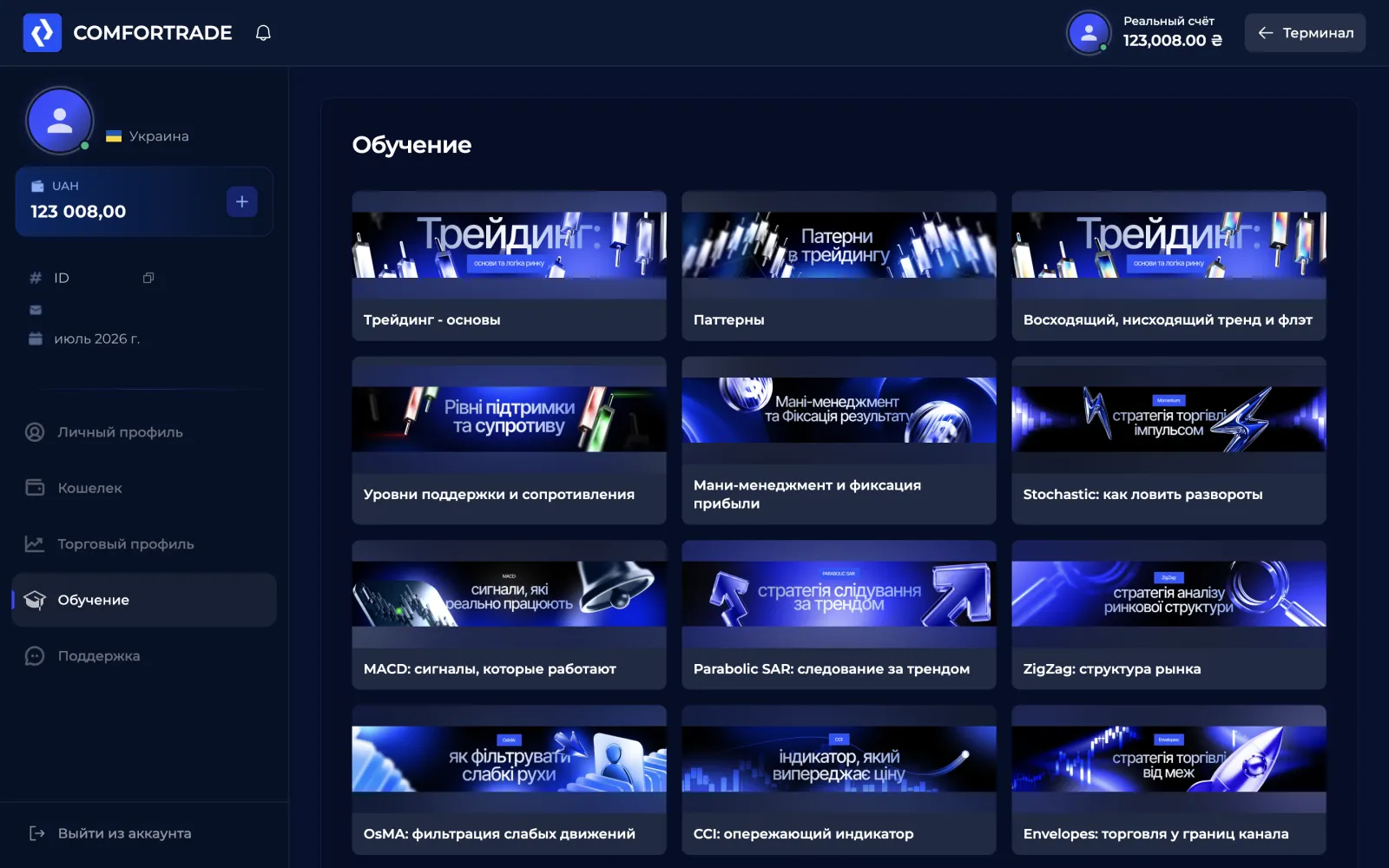
Task: Click the Ukraine flag icon
Action: (x=114, y=136)
